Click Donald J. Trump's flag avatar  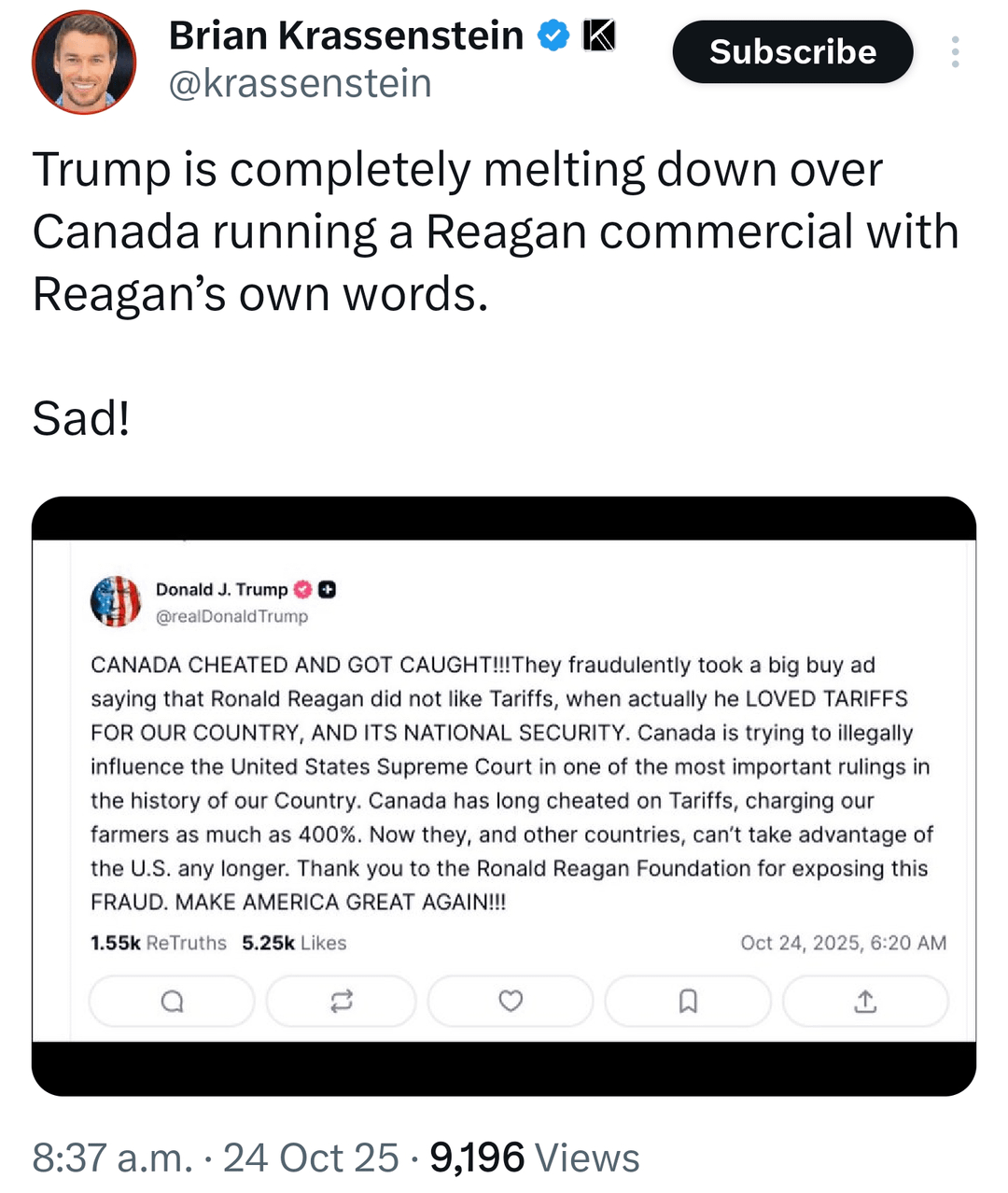click(x=116, y=601)
